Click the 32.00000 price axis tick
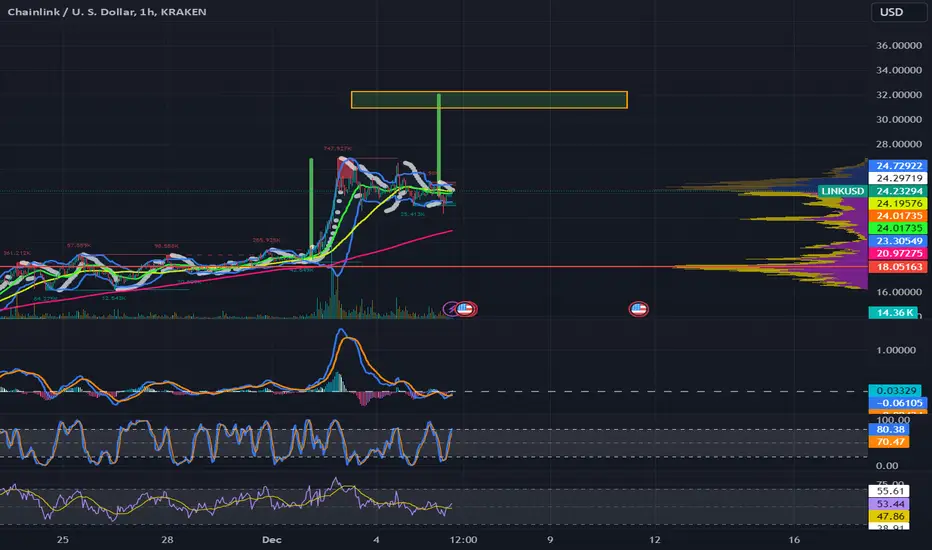 pos(899,95)
